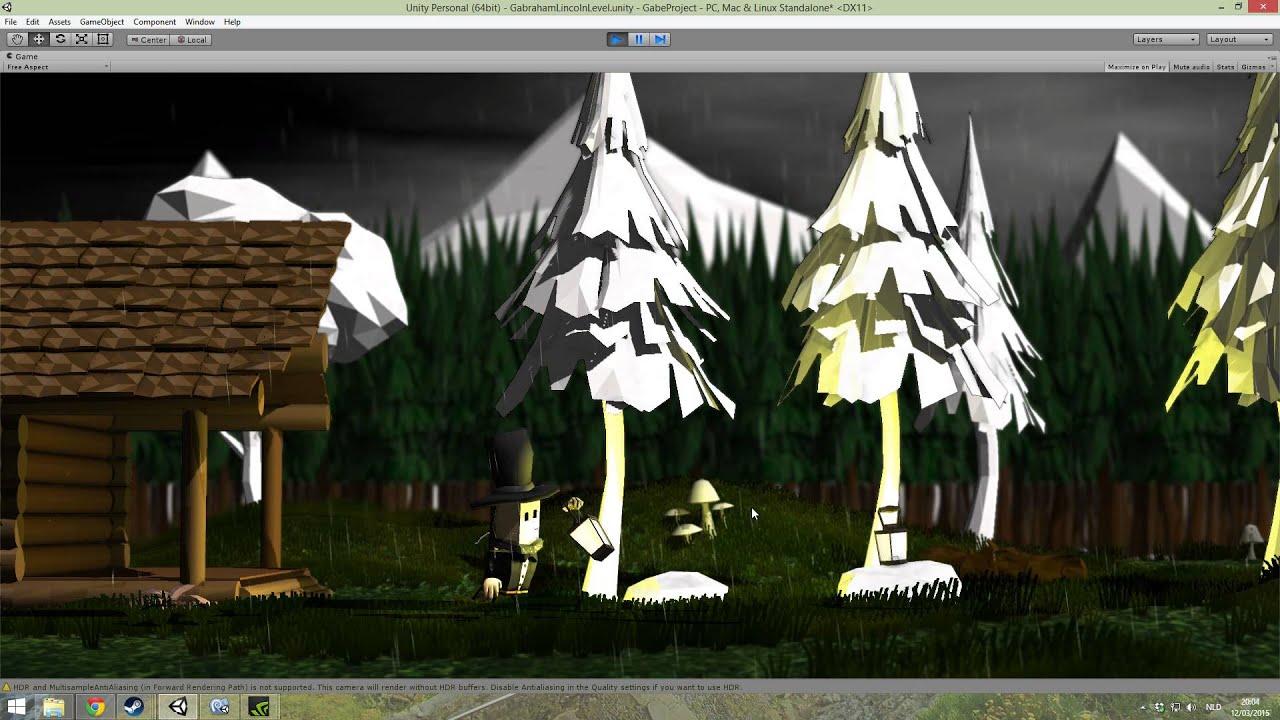This screenshot has height=720, width=1280.
Task: Open the Free Aspect resolution dropdown
Action: (57, 67)
